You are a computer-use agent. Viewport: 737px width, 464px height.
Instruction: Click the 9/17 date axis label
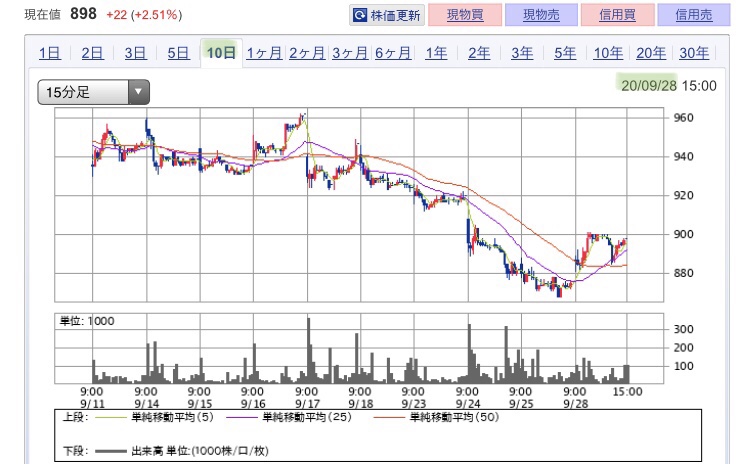pos(307,404)
